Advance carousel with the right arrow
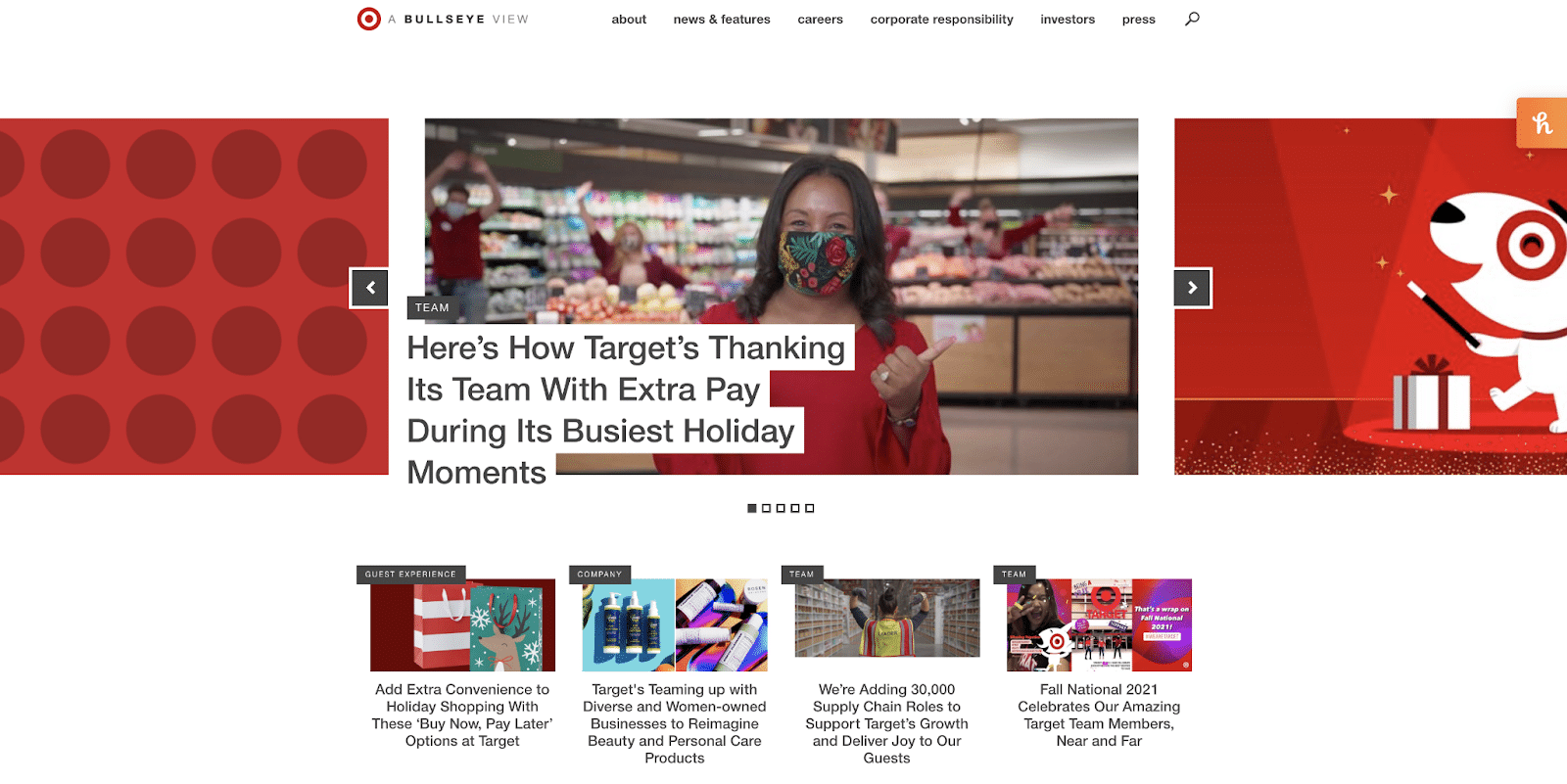This screenshot has width=1567, height=784. tap(1192, 288)
